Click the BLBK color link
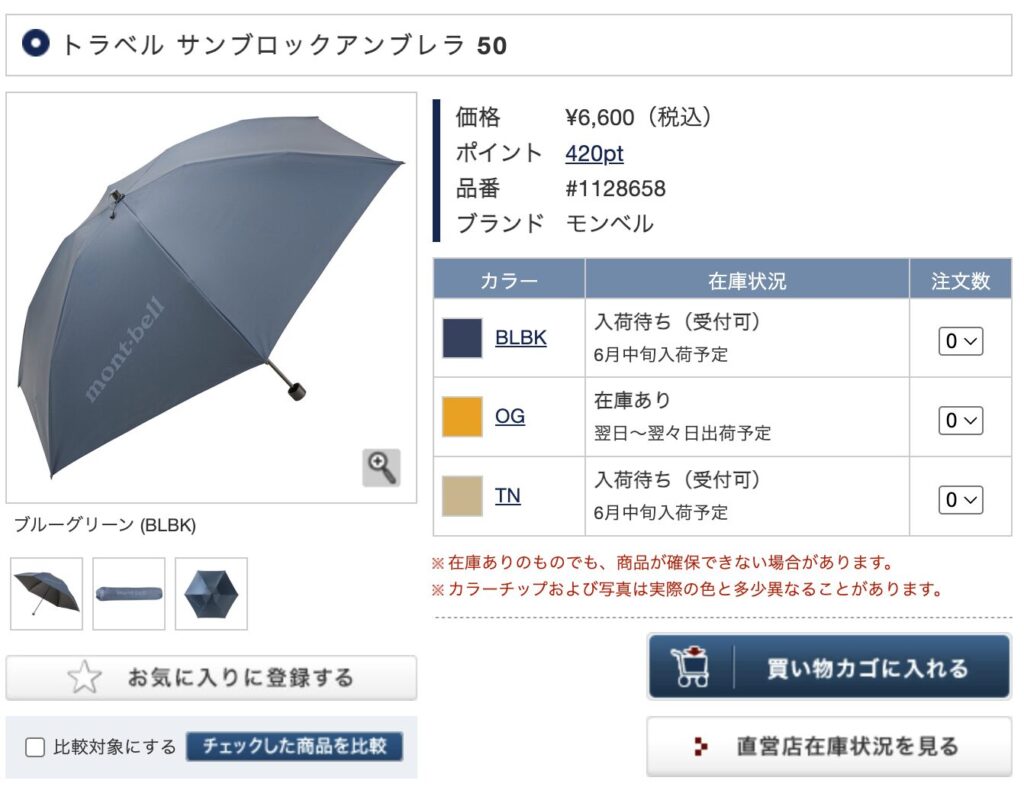 point(521,338)
